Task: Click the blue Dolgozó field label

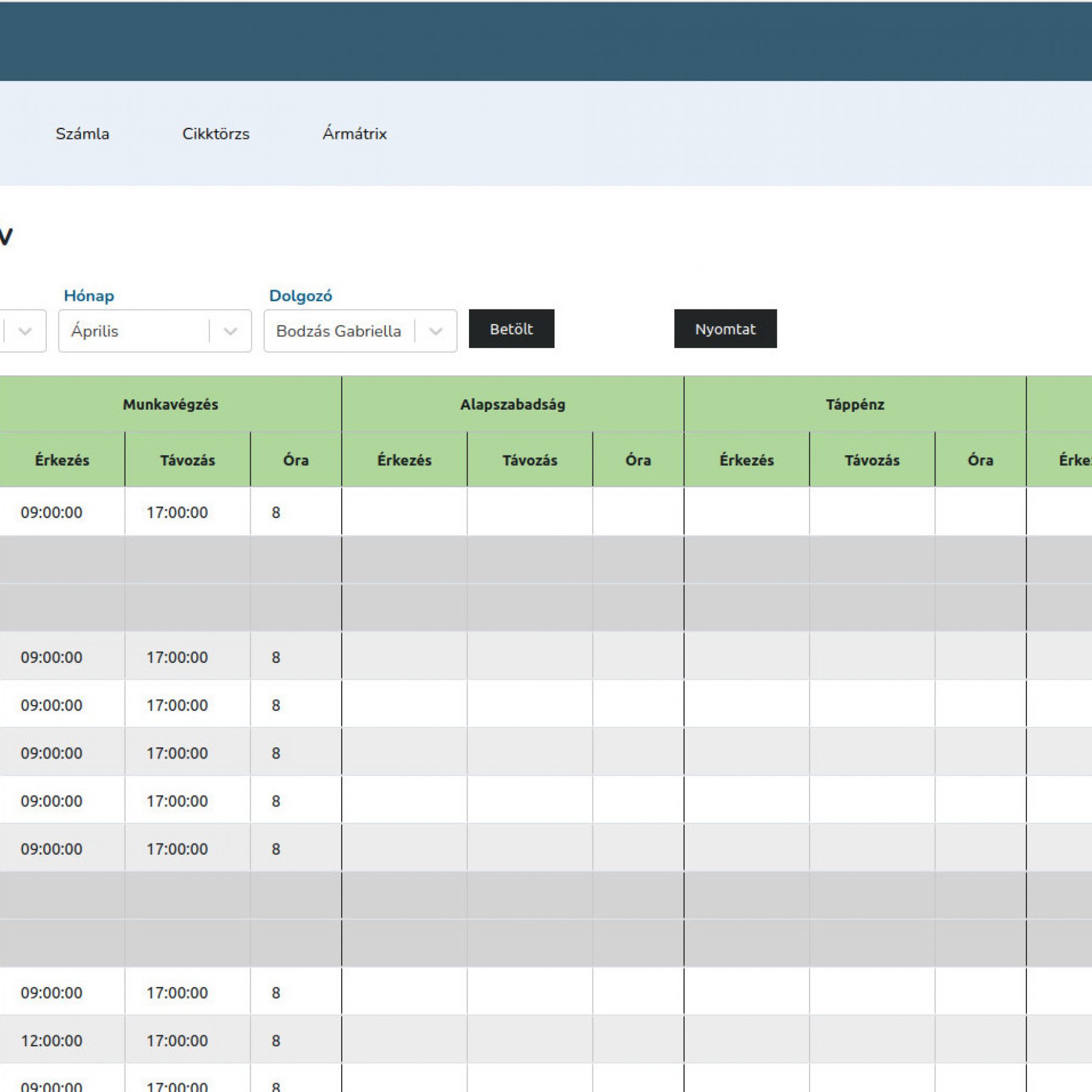Action: pos(300,295)
